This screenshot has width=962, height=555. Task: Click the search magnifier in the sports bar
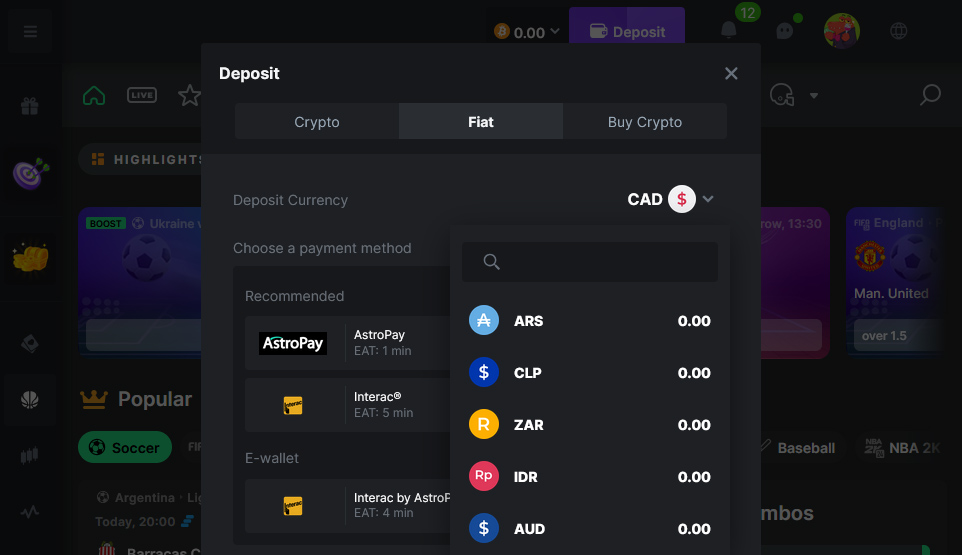click(x=930, y=95)
